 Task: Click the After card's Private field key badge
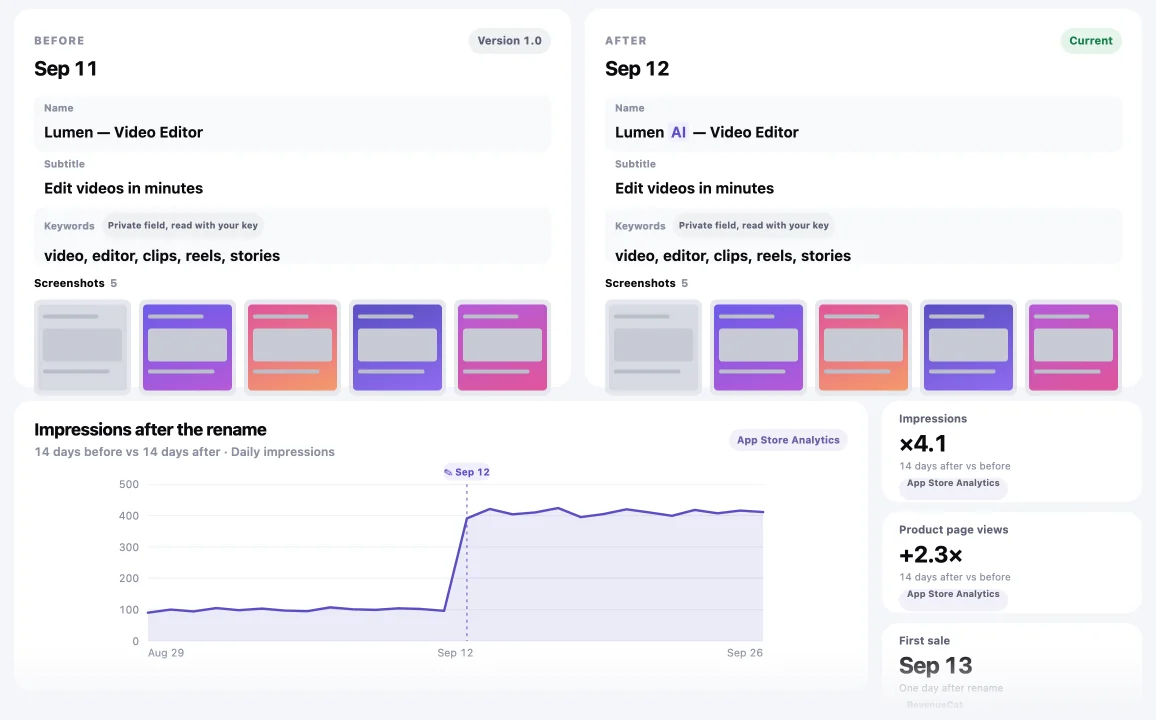pos(753,226)
